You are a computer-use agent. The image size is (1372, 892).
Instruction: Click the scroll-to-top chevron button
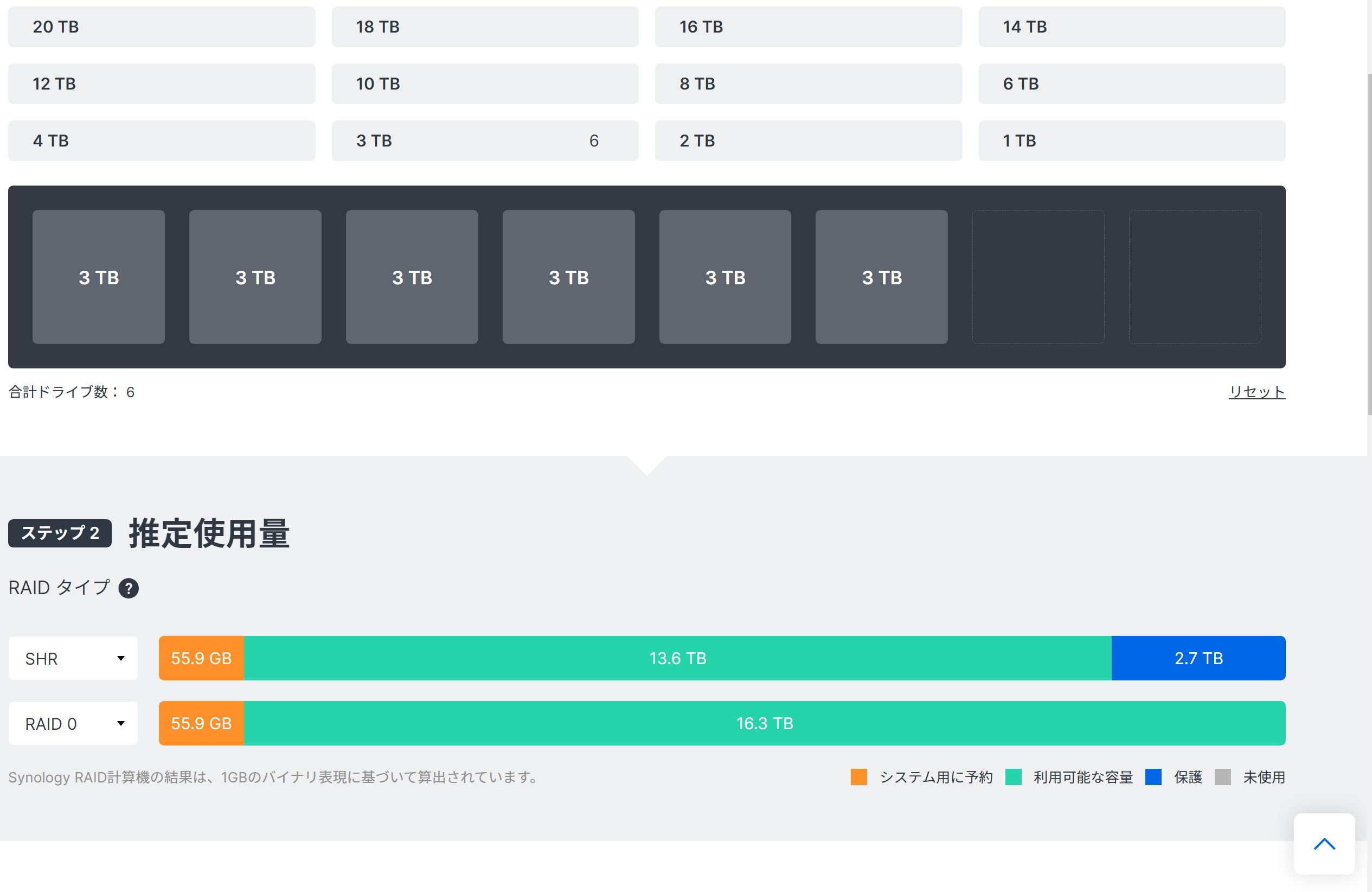point(1324,844)
